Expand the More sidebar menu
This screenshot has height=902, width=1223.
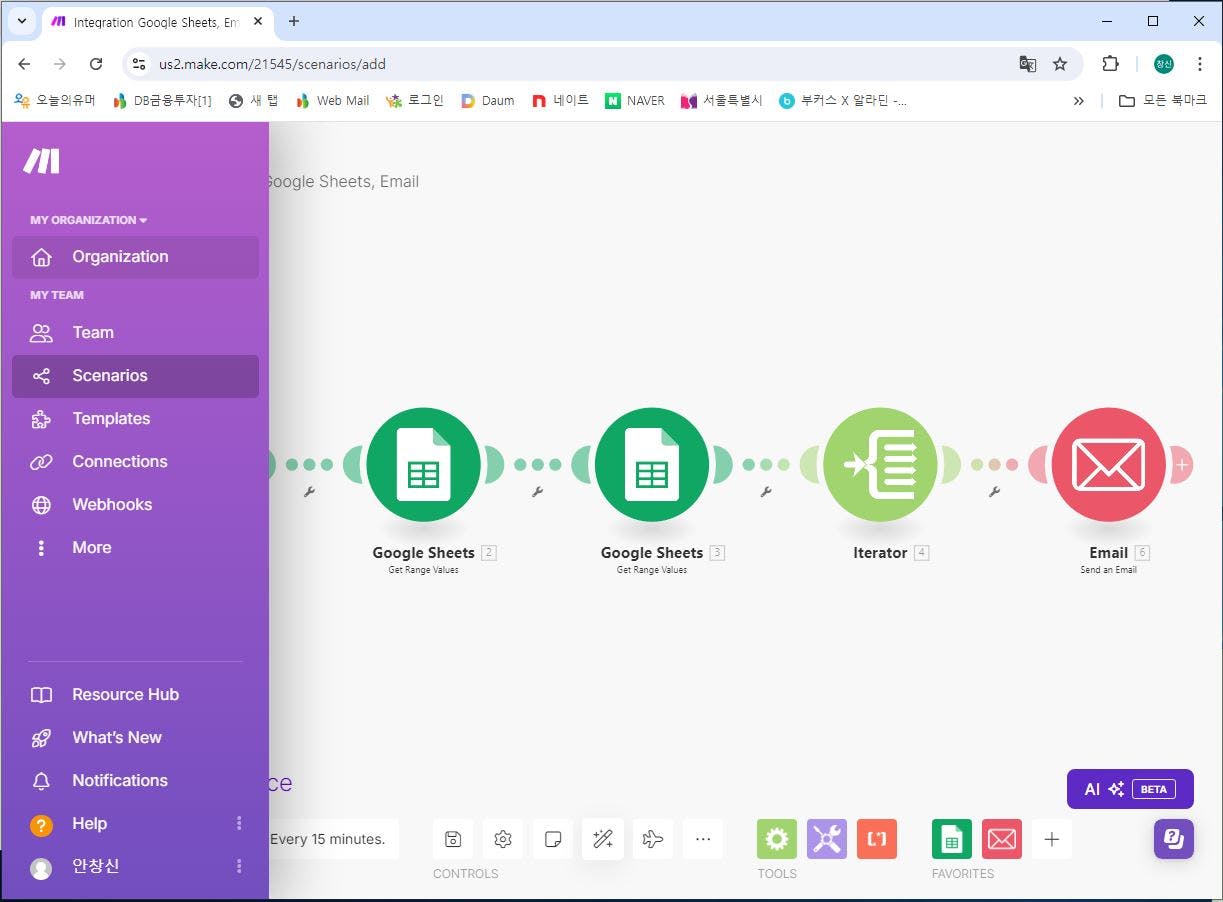[135, 548]
